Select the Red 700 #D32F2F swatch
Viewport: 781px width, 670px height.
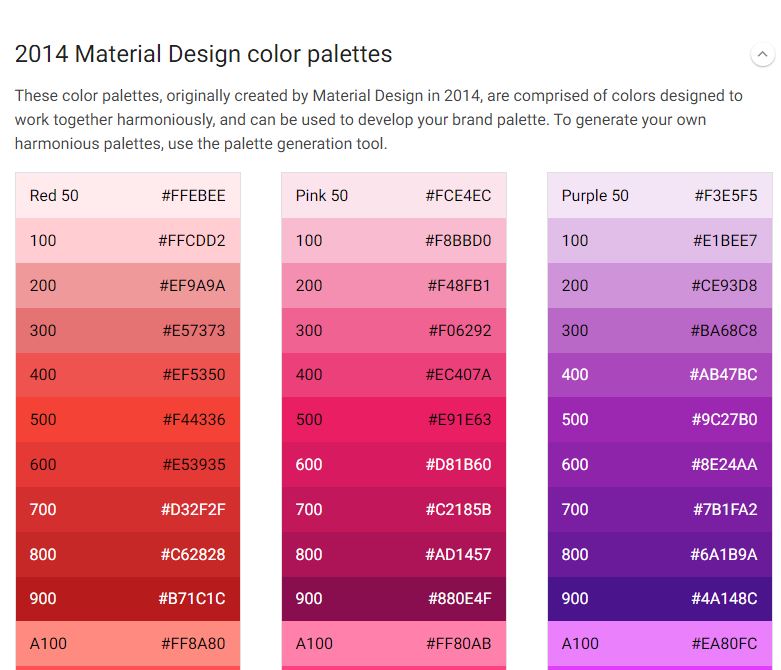[128, 509]
